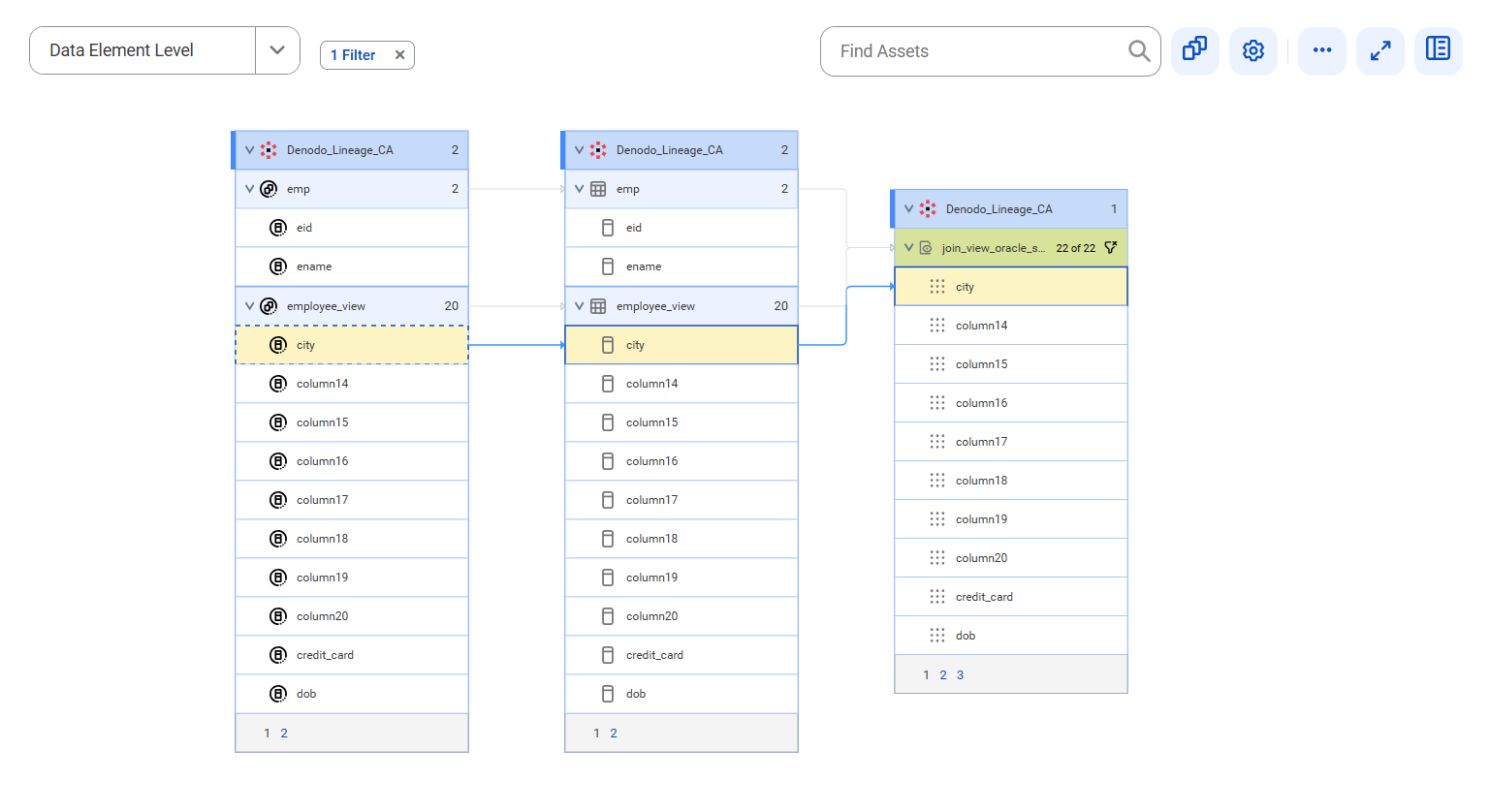Click Denodo icon in third column header
Image resolution: width=1490 pixels, height=812 pixels.
[x=928, y=209]
